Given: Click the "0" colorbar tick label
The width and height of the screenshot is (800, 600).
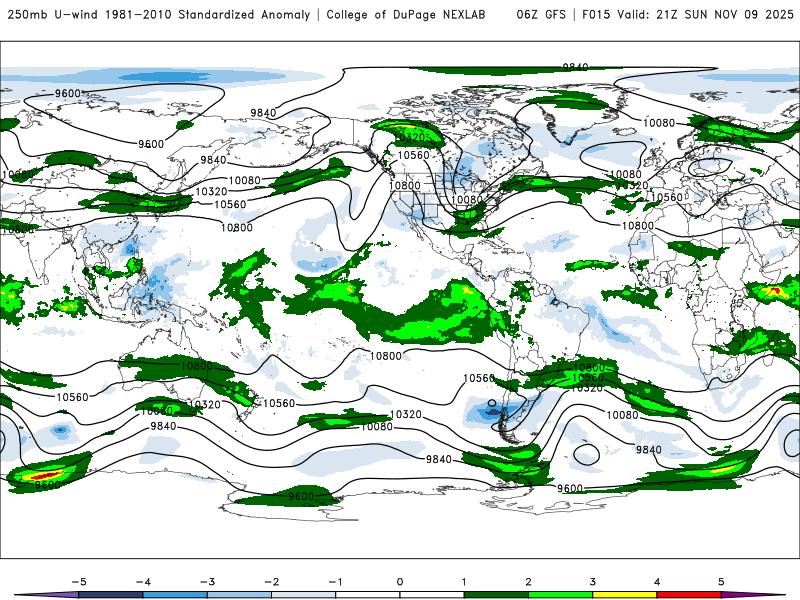Looking at the screenshot, I should click(400, 582).
